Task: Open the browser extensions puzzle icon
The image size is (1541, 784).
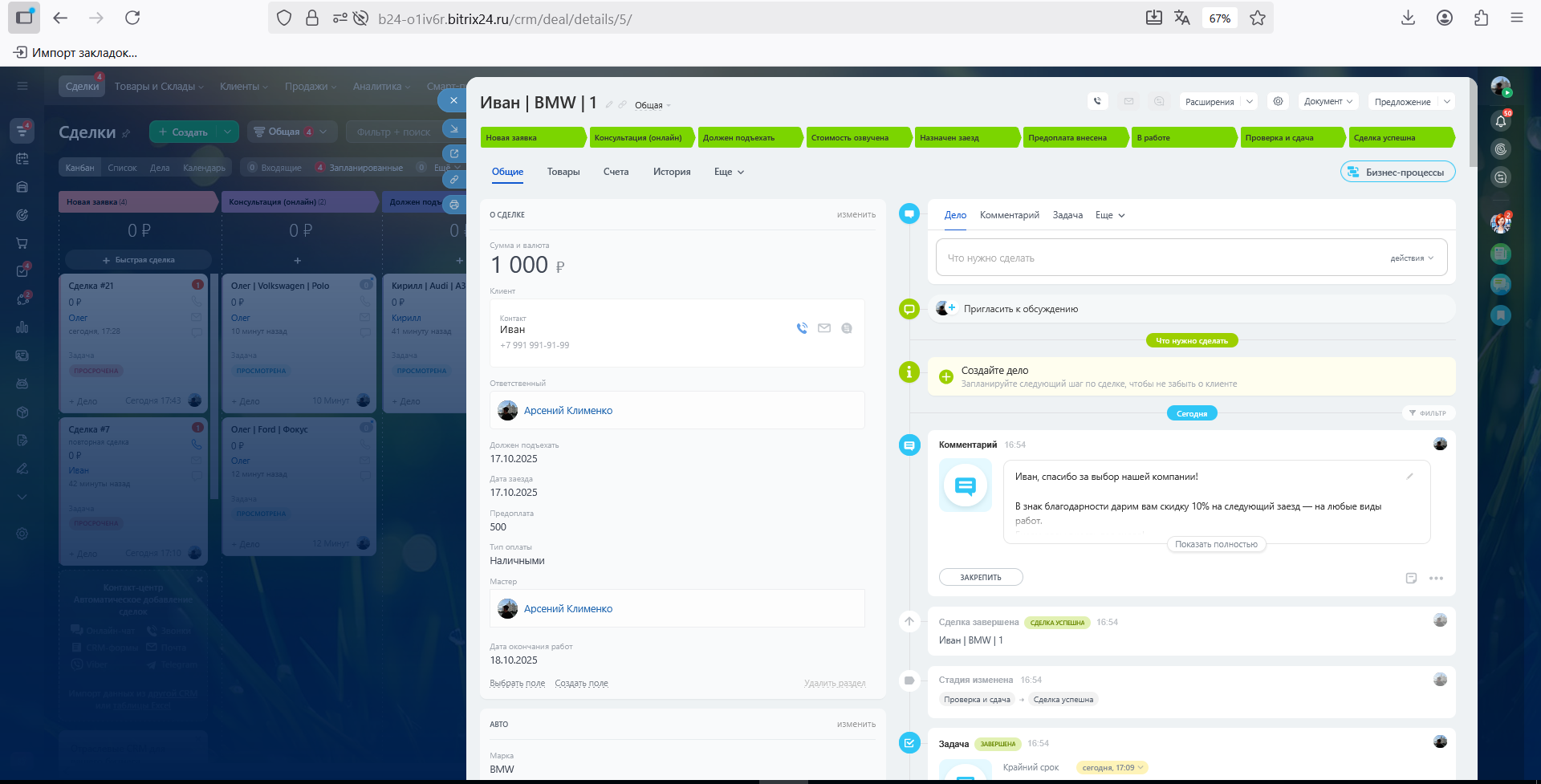Action: (x=1481, y=18)
